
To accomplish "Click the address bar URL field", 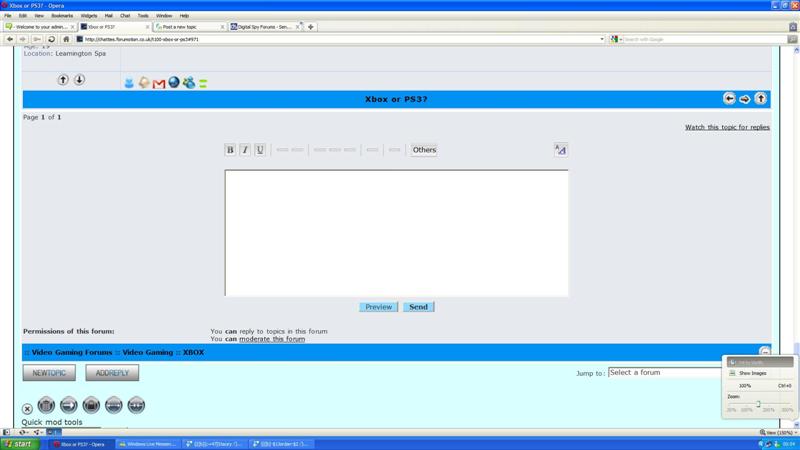I will (342, 39).
